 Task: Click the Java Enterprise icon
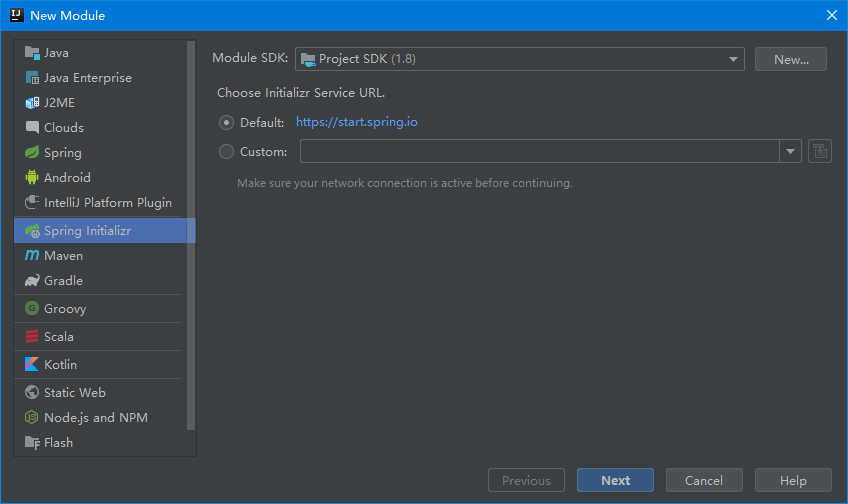click(x=32, y=78)
